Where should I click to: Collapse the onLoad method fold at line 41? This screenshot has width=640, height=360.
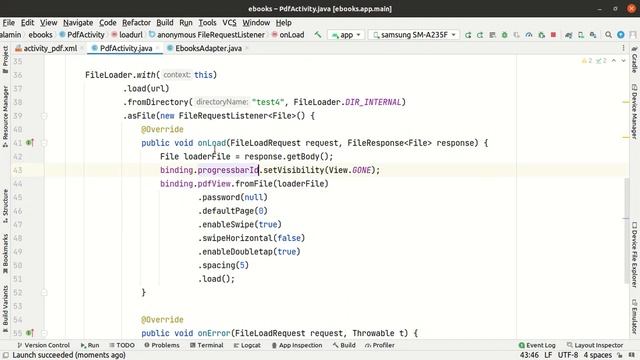click(x=44, y=143)
